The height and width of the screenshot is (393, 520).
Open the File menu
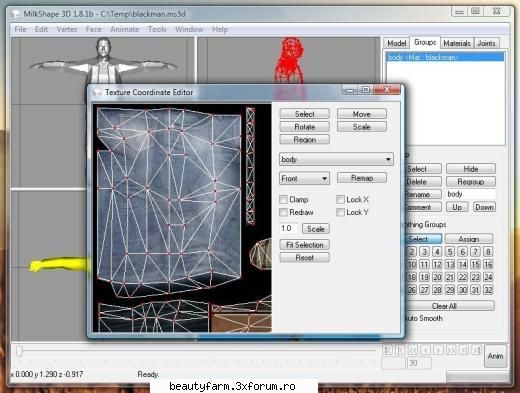(20, 29)
